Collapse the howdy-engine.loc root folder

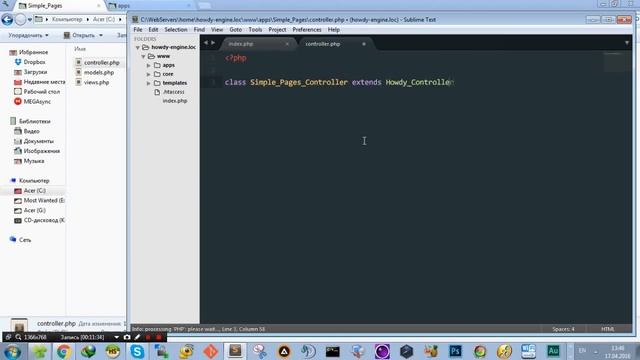138,47
